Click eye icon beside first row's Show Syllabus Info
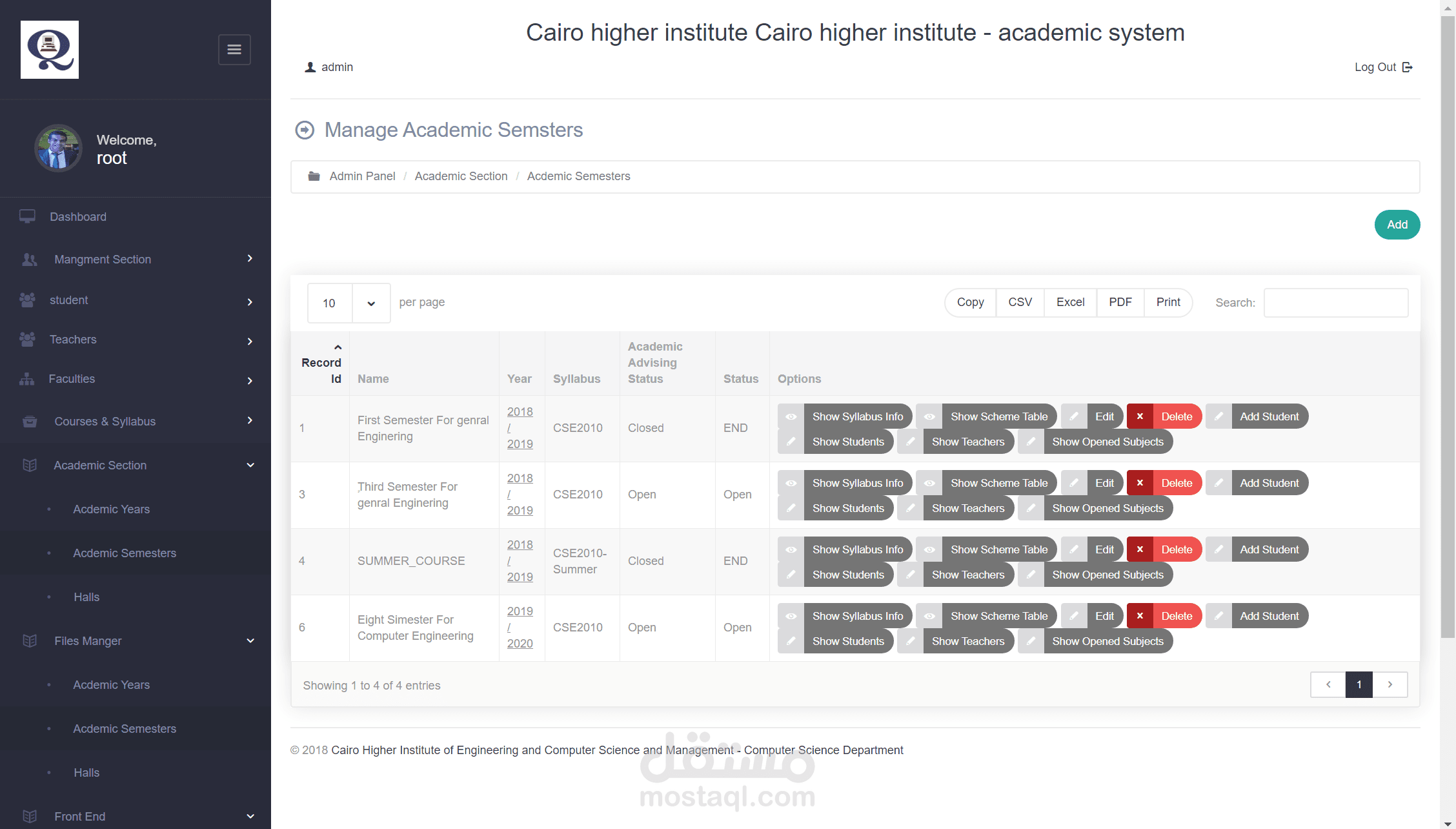Viewport: 1456px width, 829px height. pyautogui.click(x=791, y=416)
